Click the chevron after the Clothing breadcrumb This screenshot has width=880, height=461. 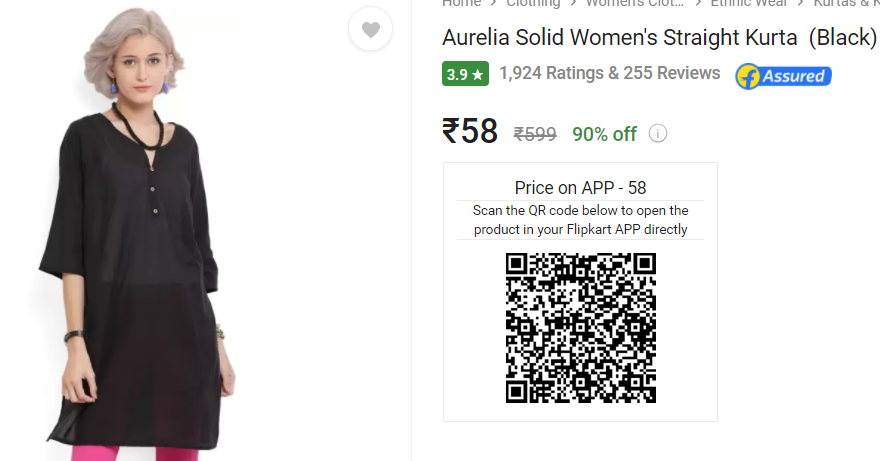[x=573, y=3]
